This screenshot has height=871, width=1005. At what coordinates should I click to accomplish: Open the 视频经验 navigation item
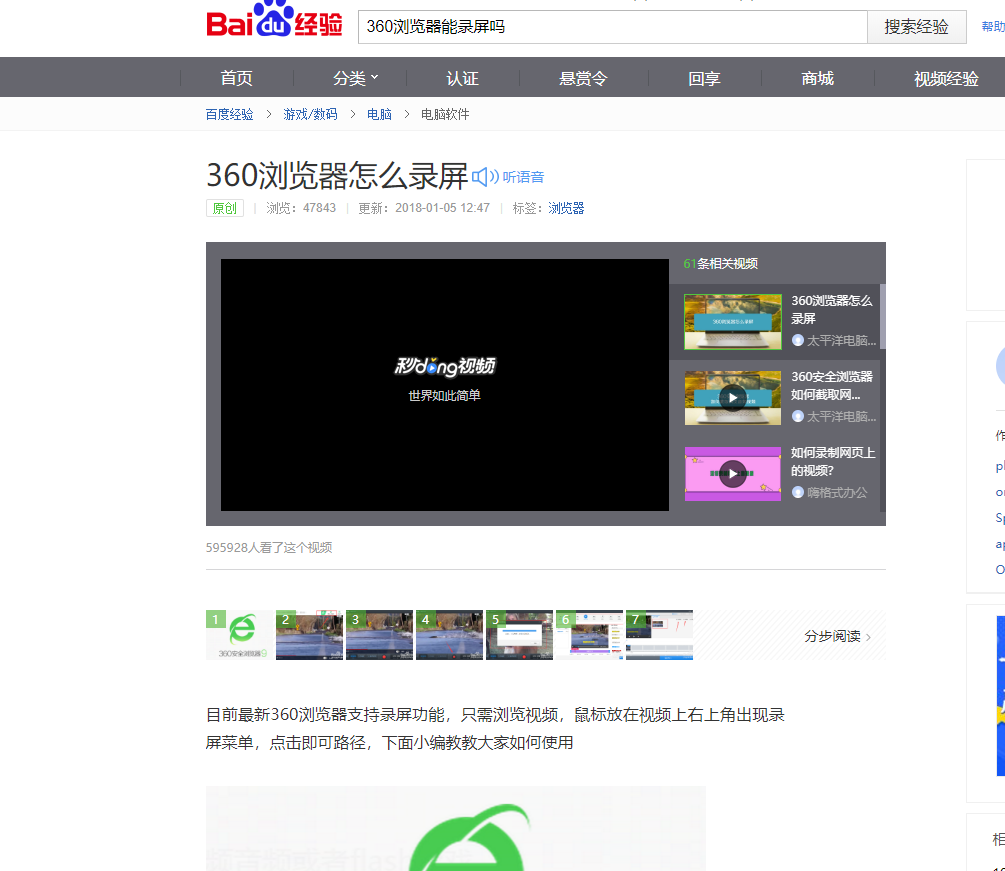point(946,78)
